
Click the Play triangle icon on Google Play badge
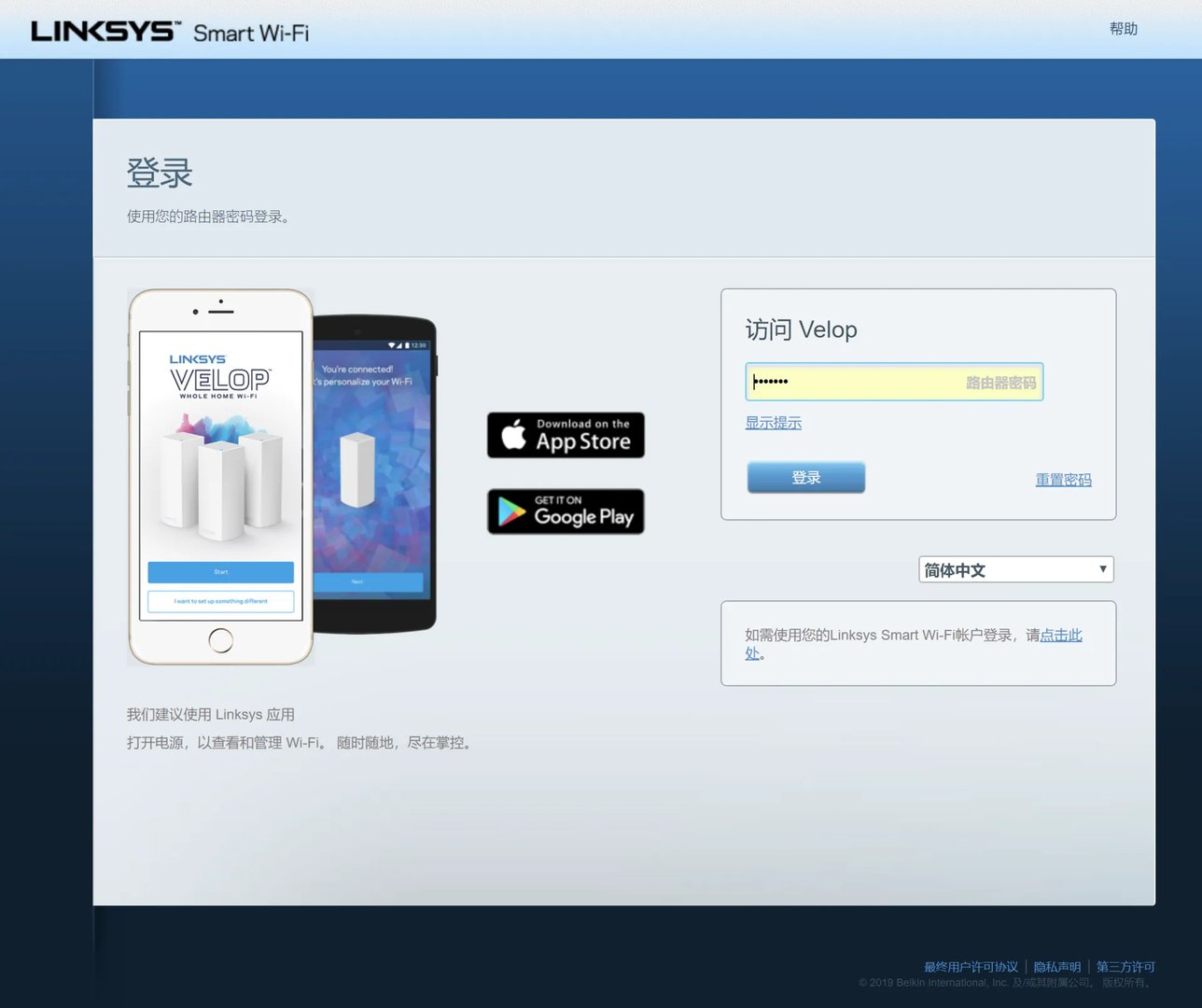pyautogui.click(x=509, y=511)
